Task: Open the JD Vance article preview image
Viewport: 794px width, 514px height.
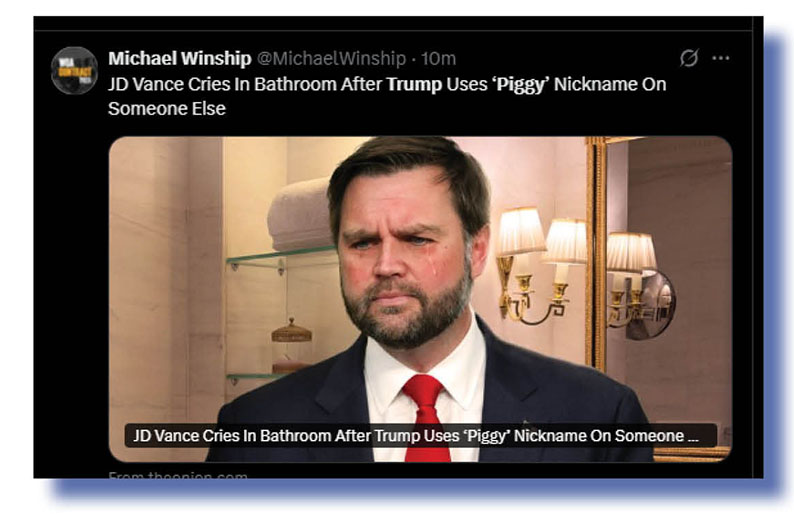Action: pyautogui.click(x=420, y=299)
